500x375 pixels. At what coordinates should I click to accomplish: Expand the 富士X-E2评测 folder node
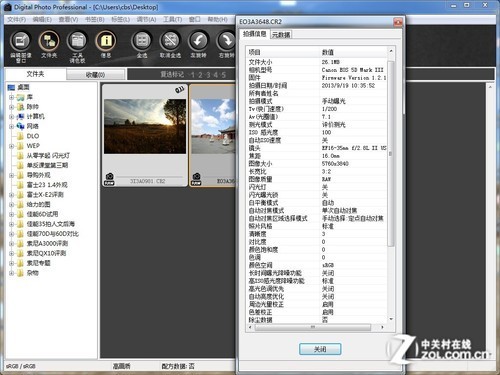(12, 195)
